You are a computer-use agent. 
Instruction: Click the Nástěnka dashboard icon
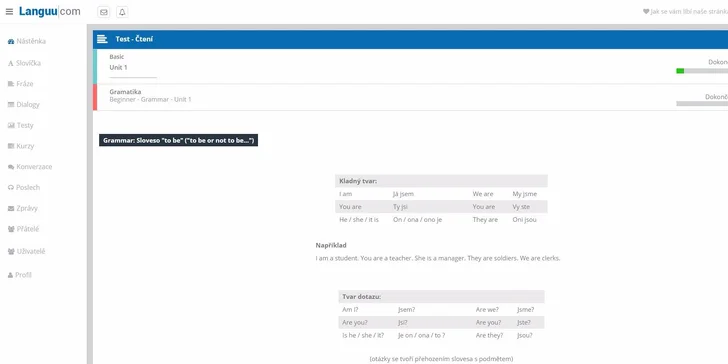(x=11, y=41)
